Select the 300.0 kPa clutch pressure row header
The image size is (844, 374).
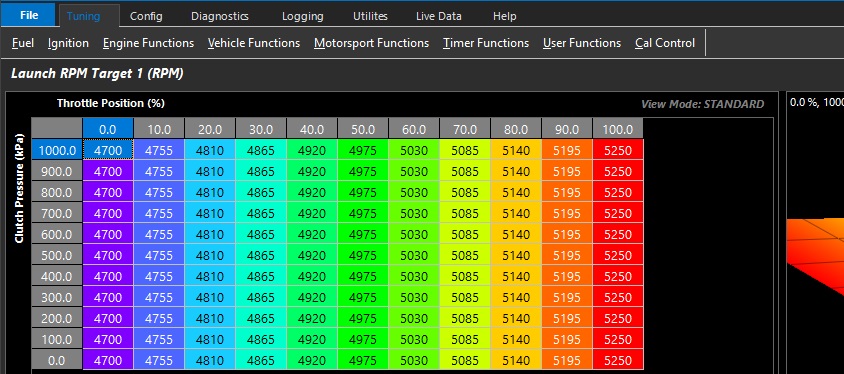[57, 297]
